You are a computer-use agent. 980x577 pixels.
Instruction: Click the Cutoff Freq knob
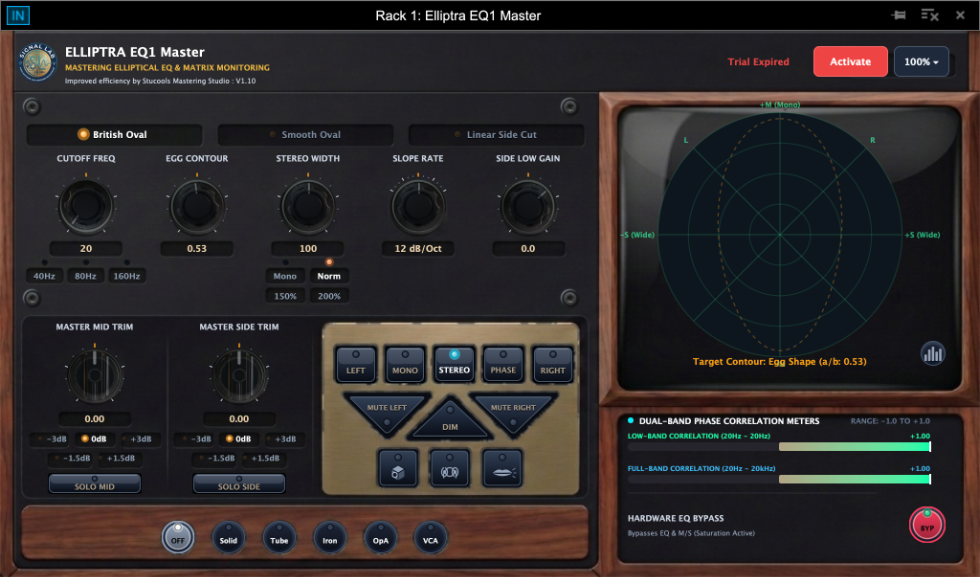(86, 205)
